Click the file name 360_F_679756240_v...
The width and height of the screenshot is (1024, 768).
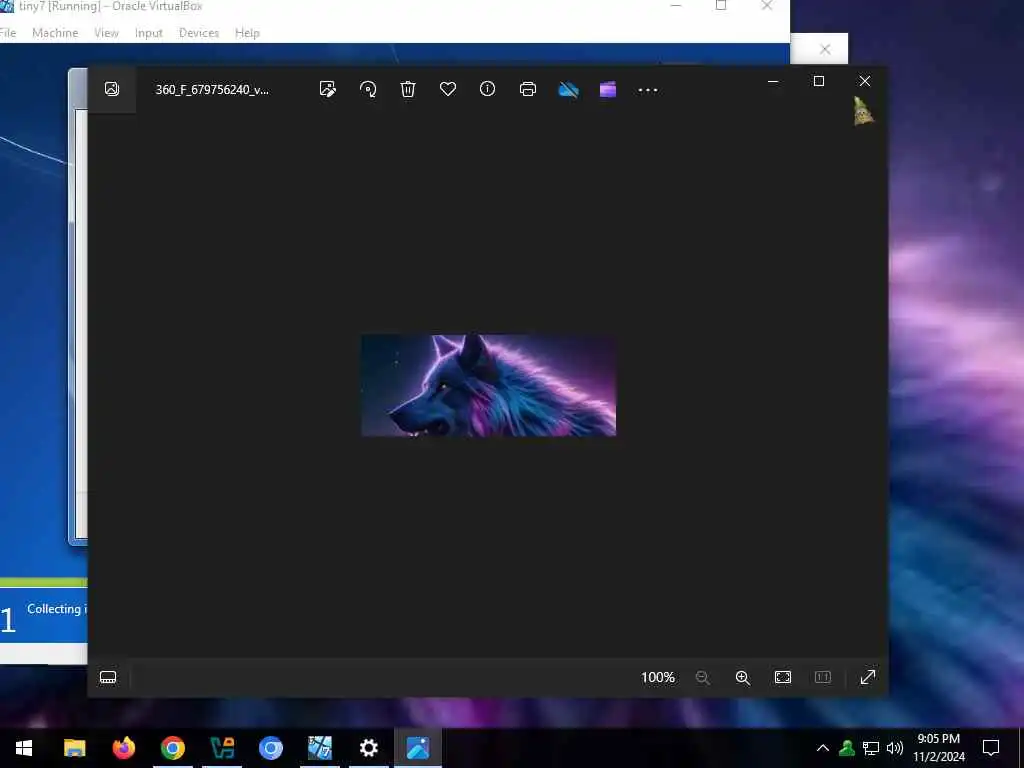212,89
